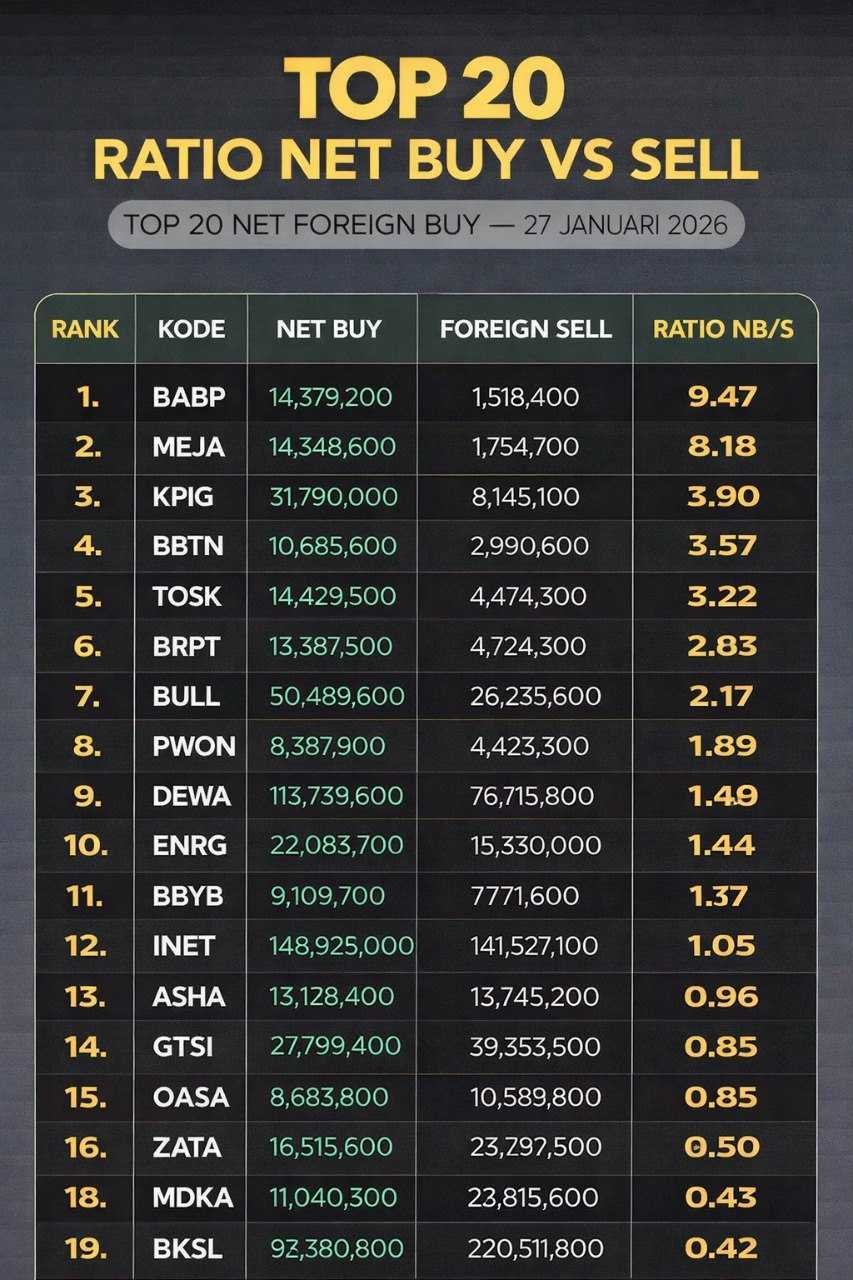Click the KPIG stock code
The height and width of the screenshot is (1280, 853).
tap(183, 497)
